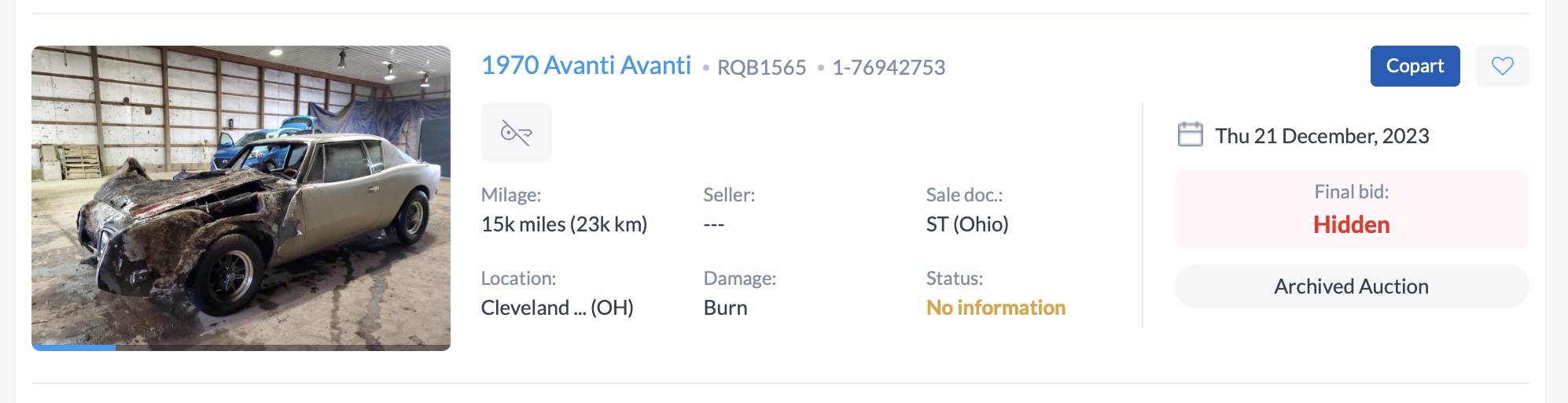
Task: Click the Cleveland (OH) location value
Action: coord(557,308)
